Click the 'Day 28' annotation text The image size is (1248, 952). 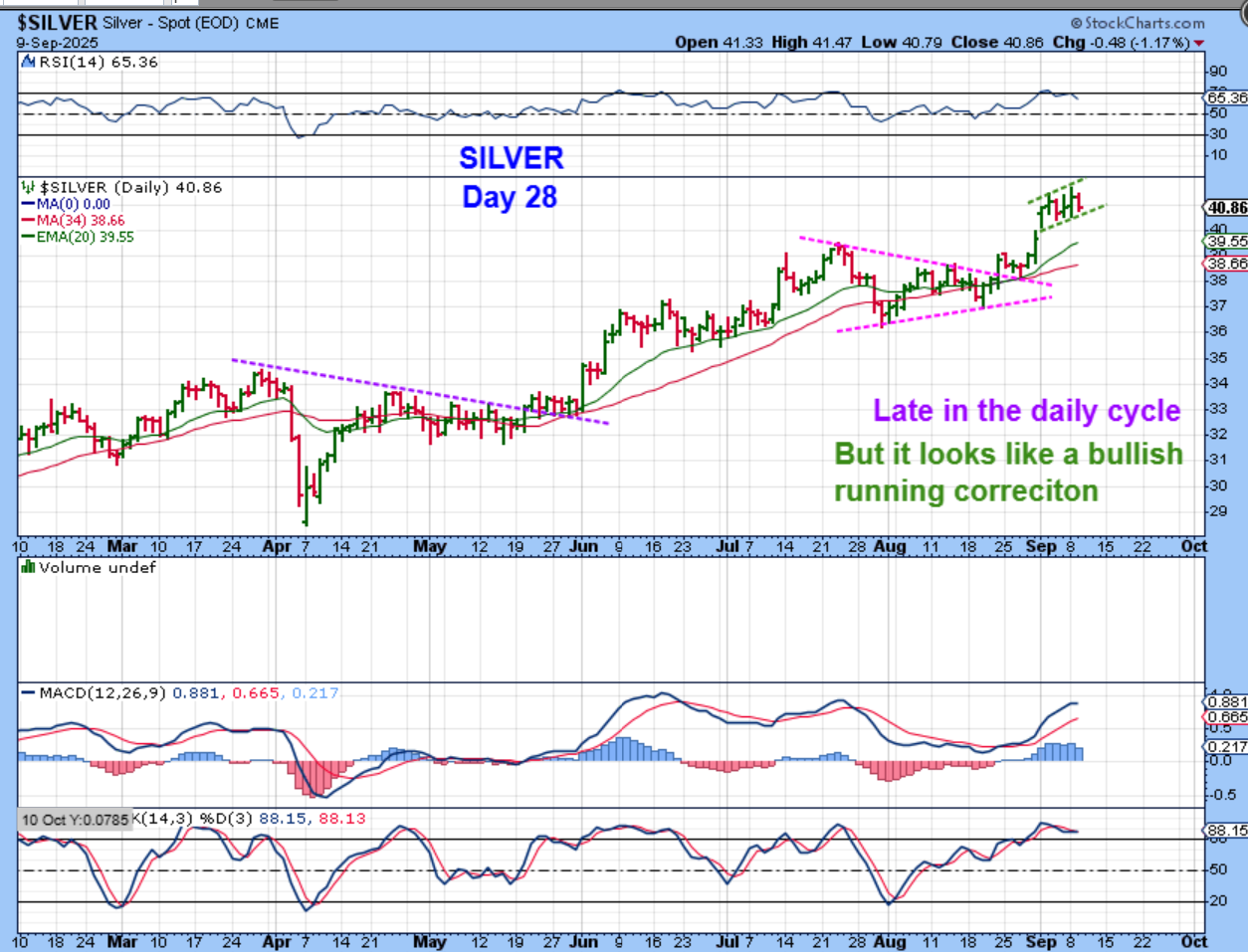click(x=510, y=197)
